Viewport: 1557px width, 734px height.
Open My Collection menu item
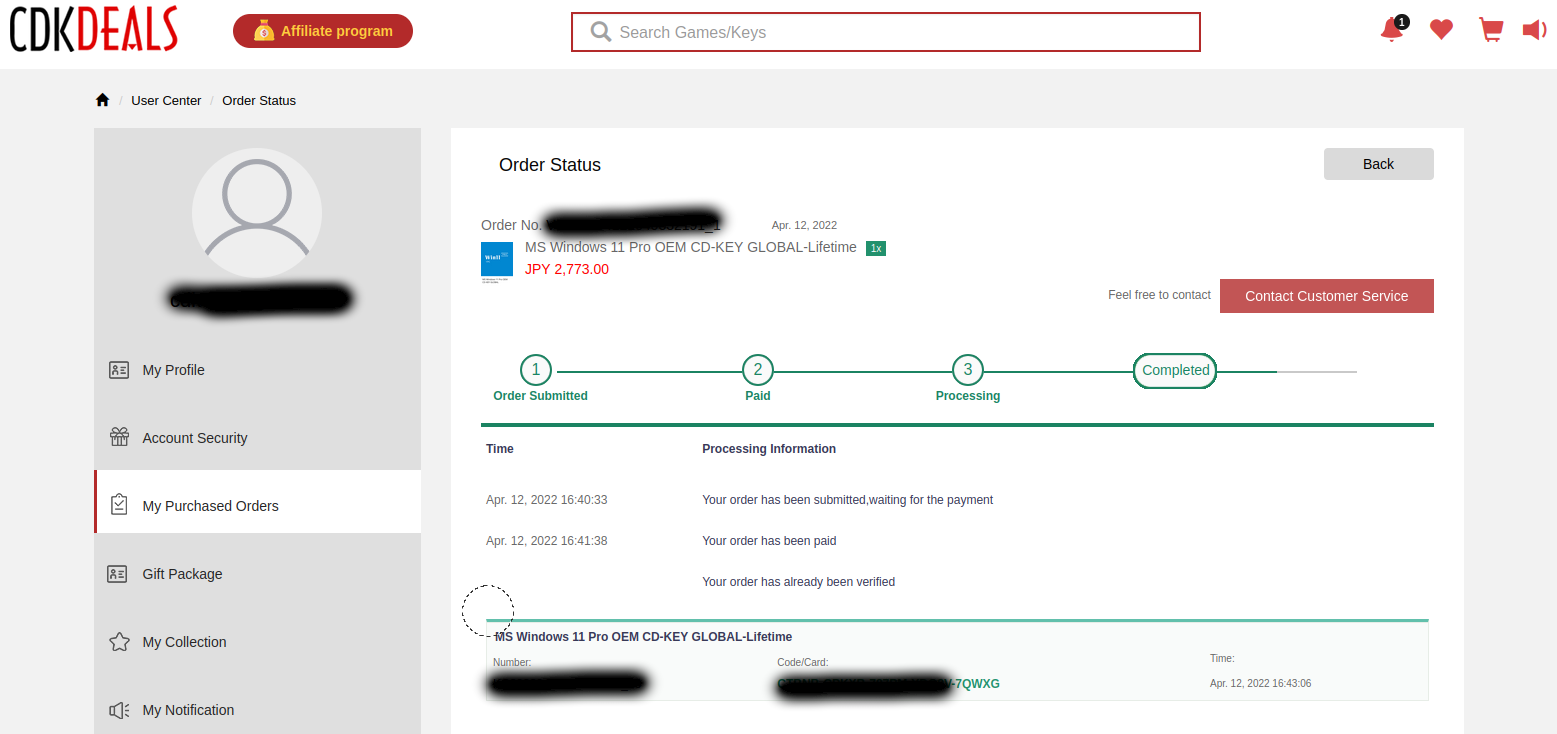click(x=257, y=642)
